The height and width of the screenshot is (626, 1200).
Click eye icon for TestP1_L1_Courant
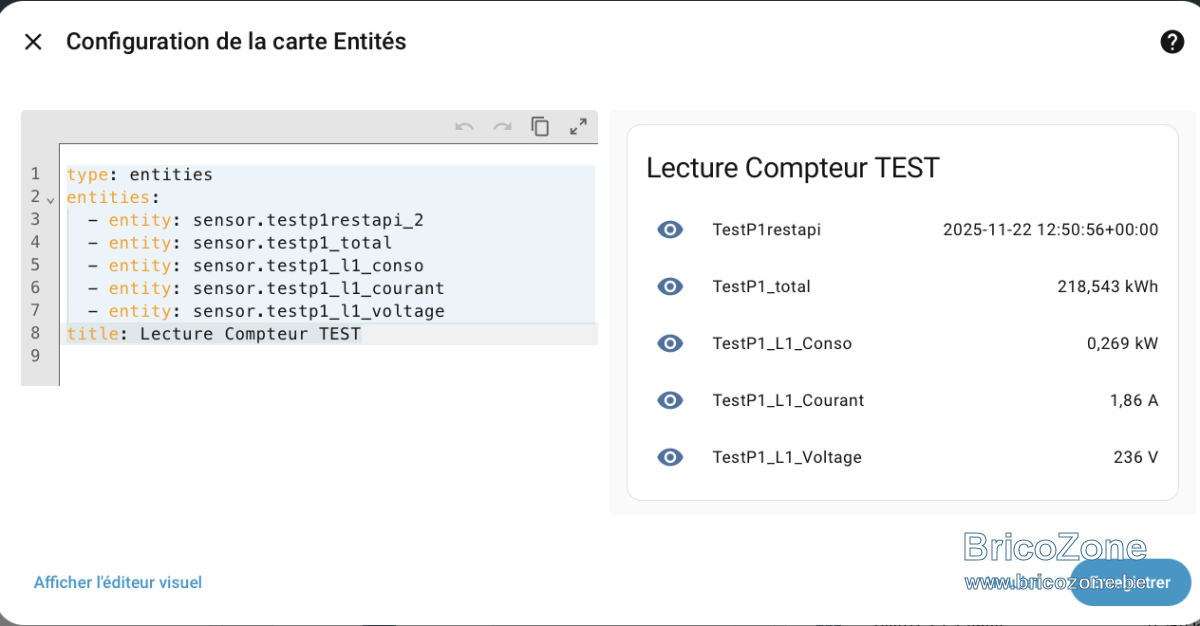pyautogui.click(x=670, y=400)
